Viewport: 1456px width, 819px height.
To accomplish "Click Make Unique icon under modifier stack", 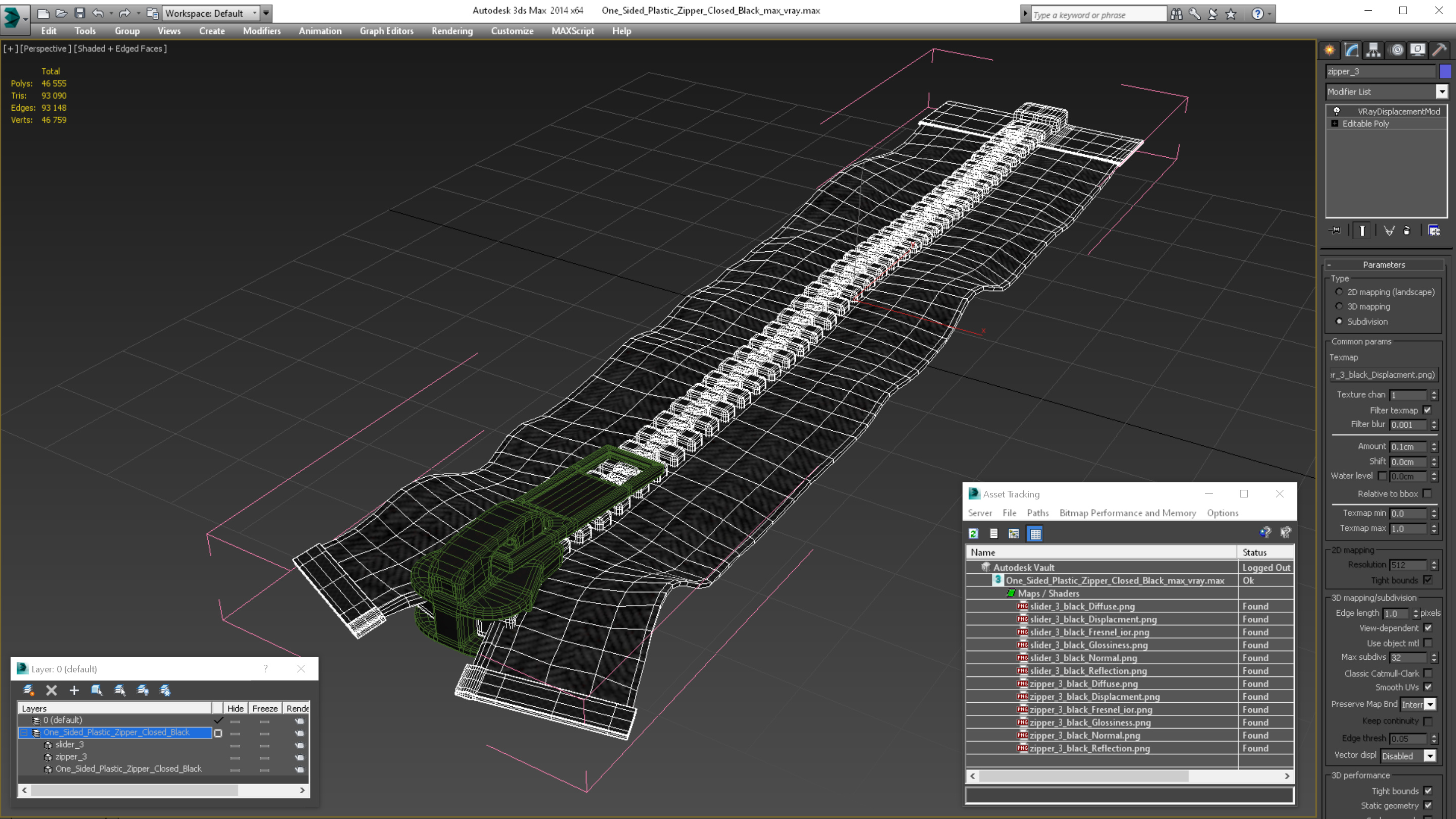I will point(1389,230).
